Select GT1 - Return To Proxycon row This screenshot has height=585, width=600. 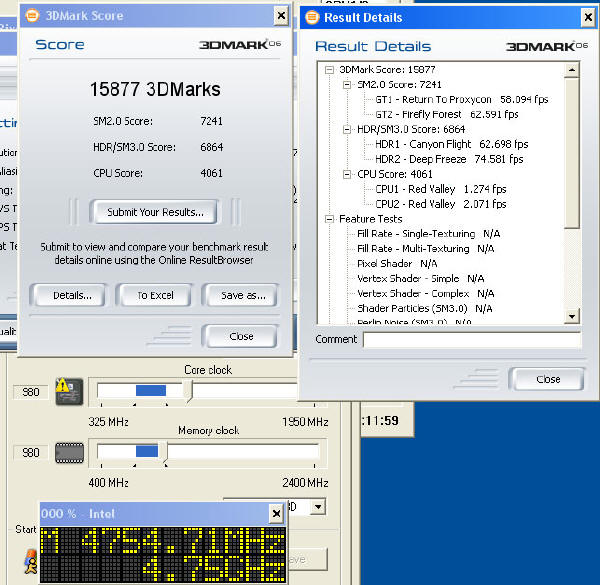461,100
